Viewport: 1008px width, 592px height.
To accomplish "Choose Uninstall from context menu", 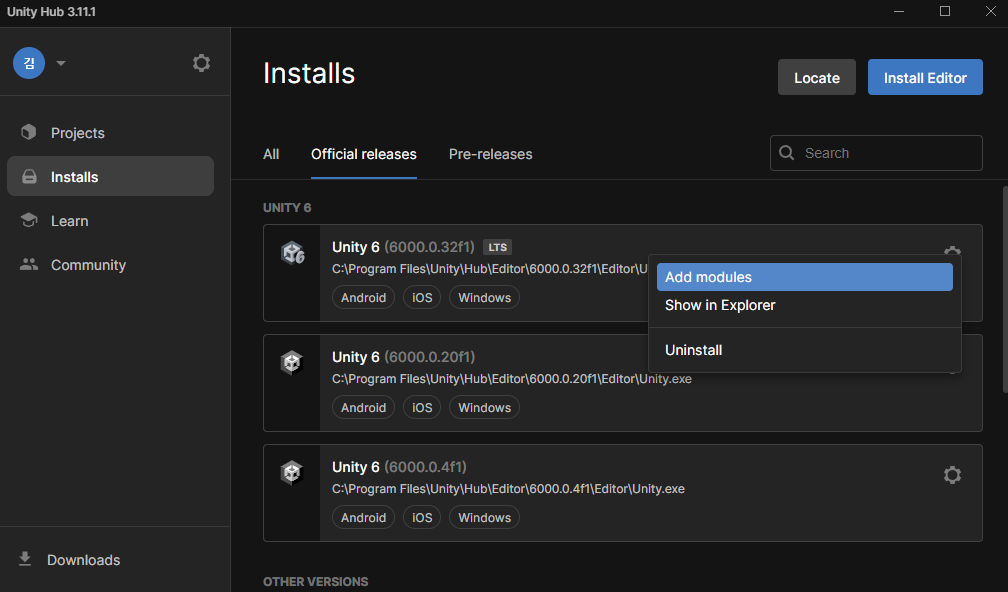I will [805, 350].
